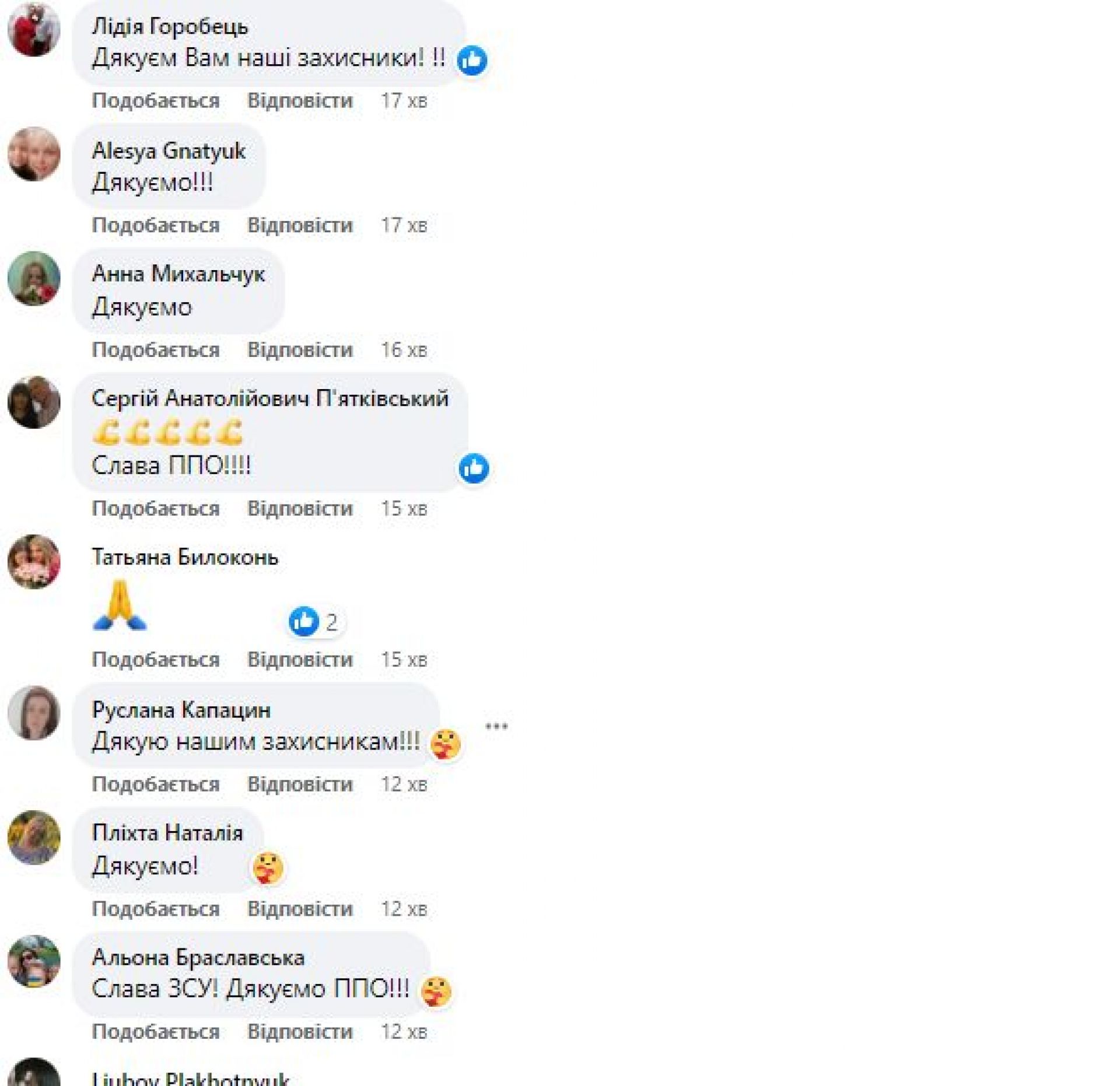
Task: Like Альона Браславська's comment via Подобається
Action: point(156,1032)
